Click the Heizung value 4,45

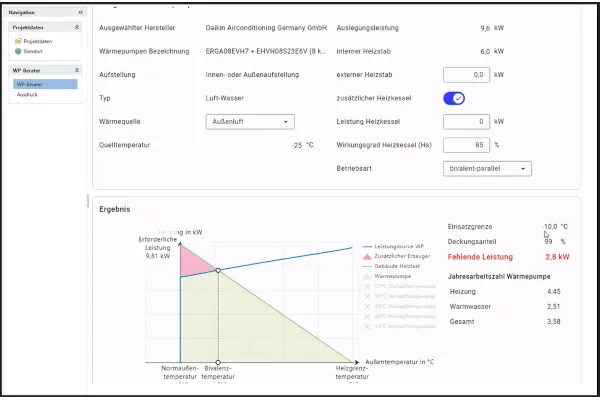tap(554, 292)
